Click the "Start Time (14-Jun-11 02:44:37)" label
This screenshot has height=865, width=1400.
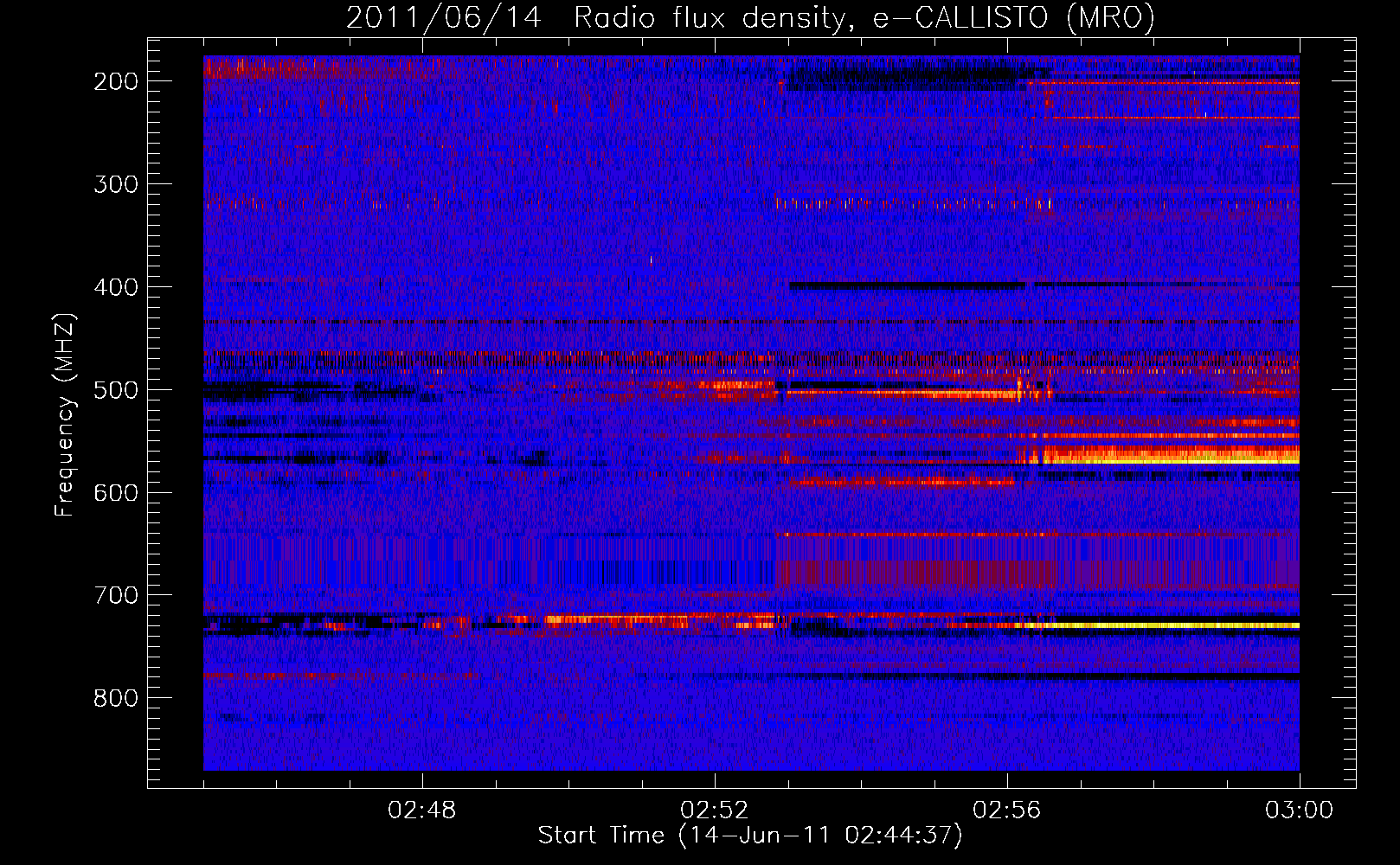[x=750, y=836]
